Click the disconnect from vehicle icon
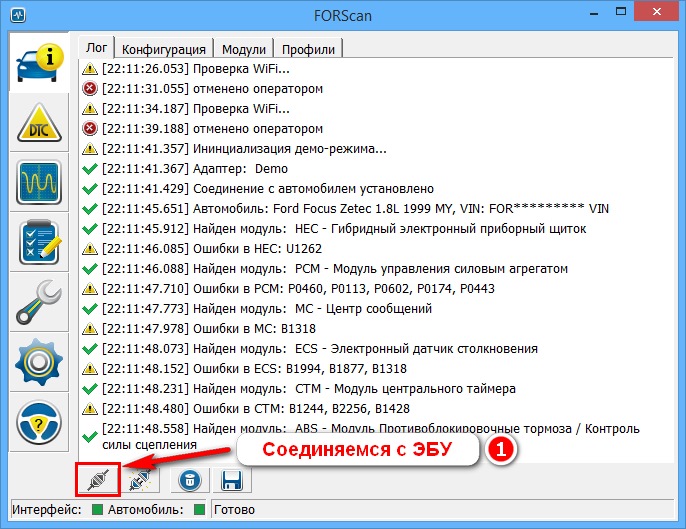Screen dimensions: 686x529 140,480
